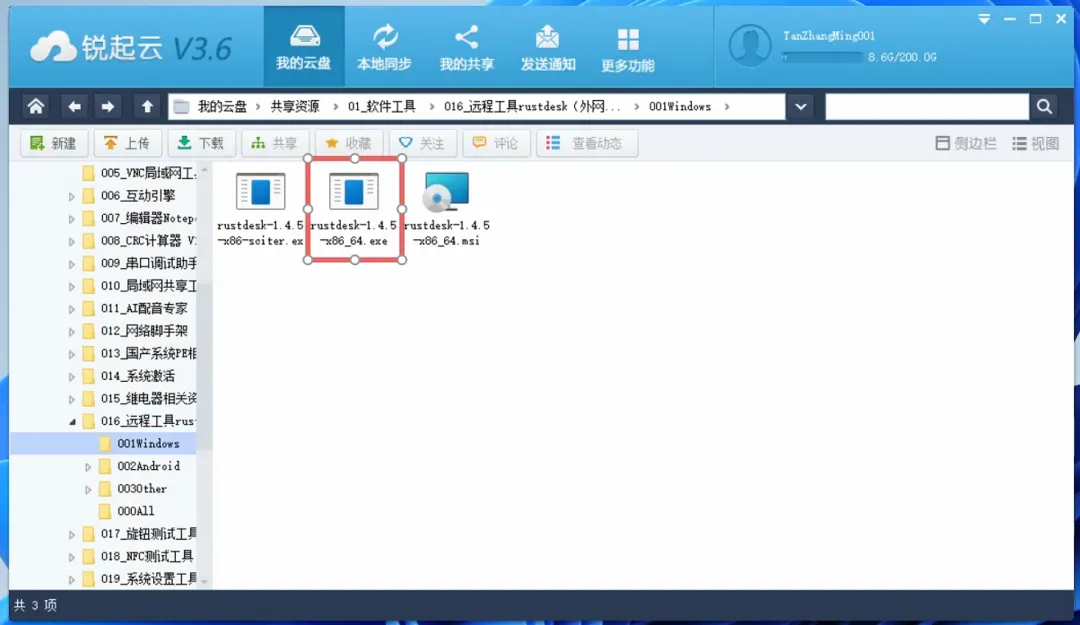This screenshot has width=1080, height=625.
Task: Click the 上传 upload button
Action: [x=127, y=143]
